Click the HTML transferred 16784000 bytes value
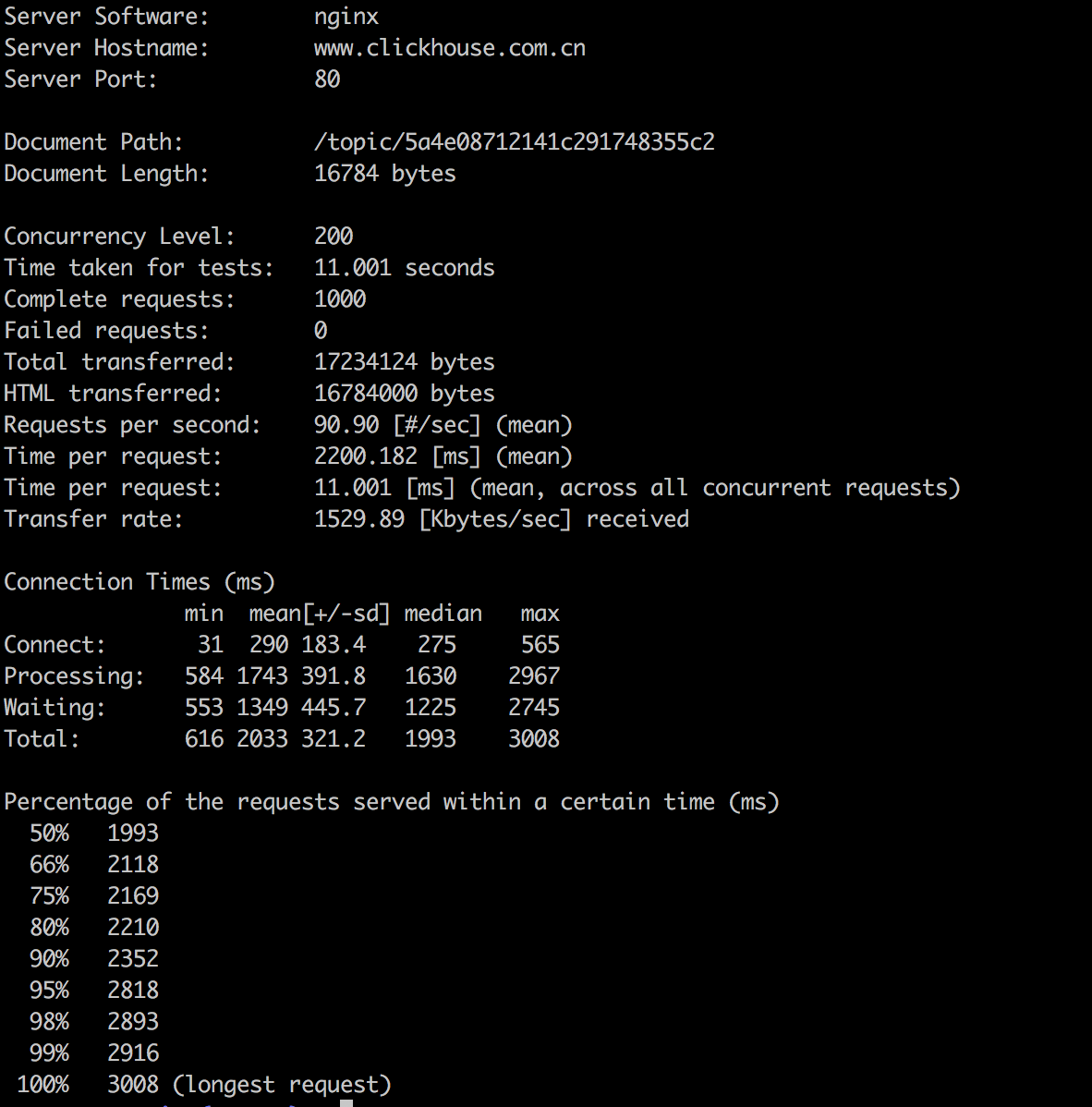Image resolution: width=1092 pixels, height=1107 pixels. coord(404,394)
